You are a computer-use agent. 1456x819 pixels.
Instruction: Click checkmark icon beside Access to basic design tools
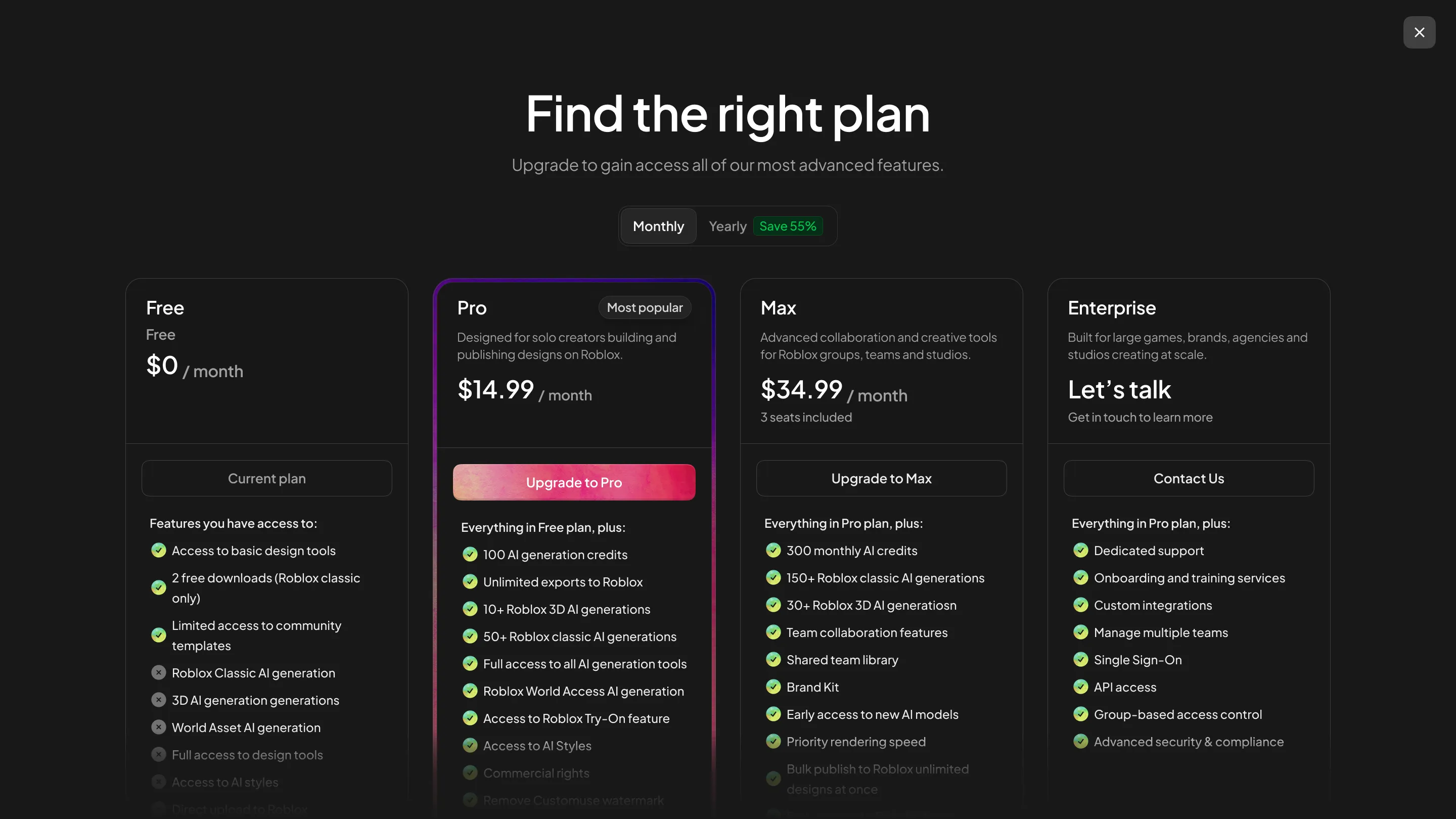tap(159, 551)
